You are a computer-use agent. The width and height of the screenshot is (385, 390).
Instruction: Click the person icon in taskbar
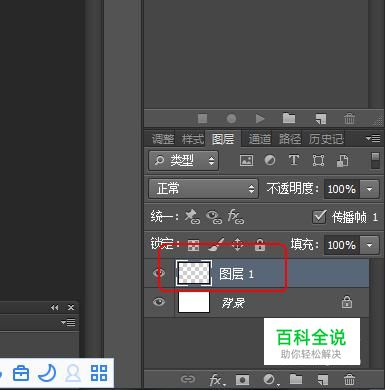click(x=73, y=373)
